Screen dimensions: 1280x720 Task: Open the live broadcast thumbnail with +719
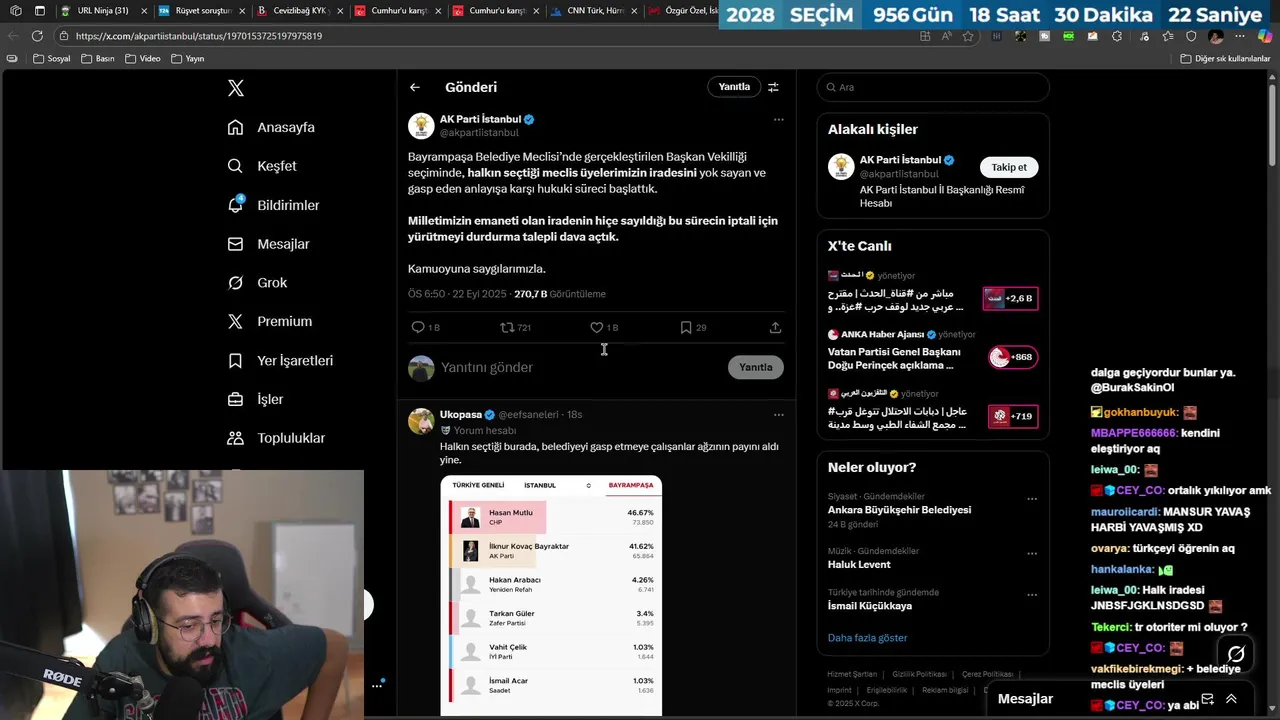1012,416
